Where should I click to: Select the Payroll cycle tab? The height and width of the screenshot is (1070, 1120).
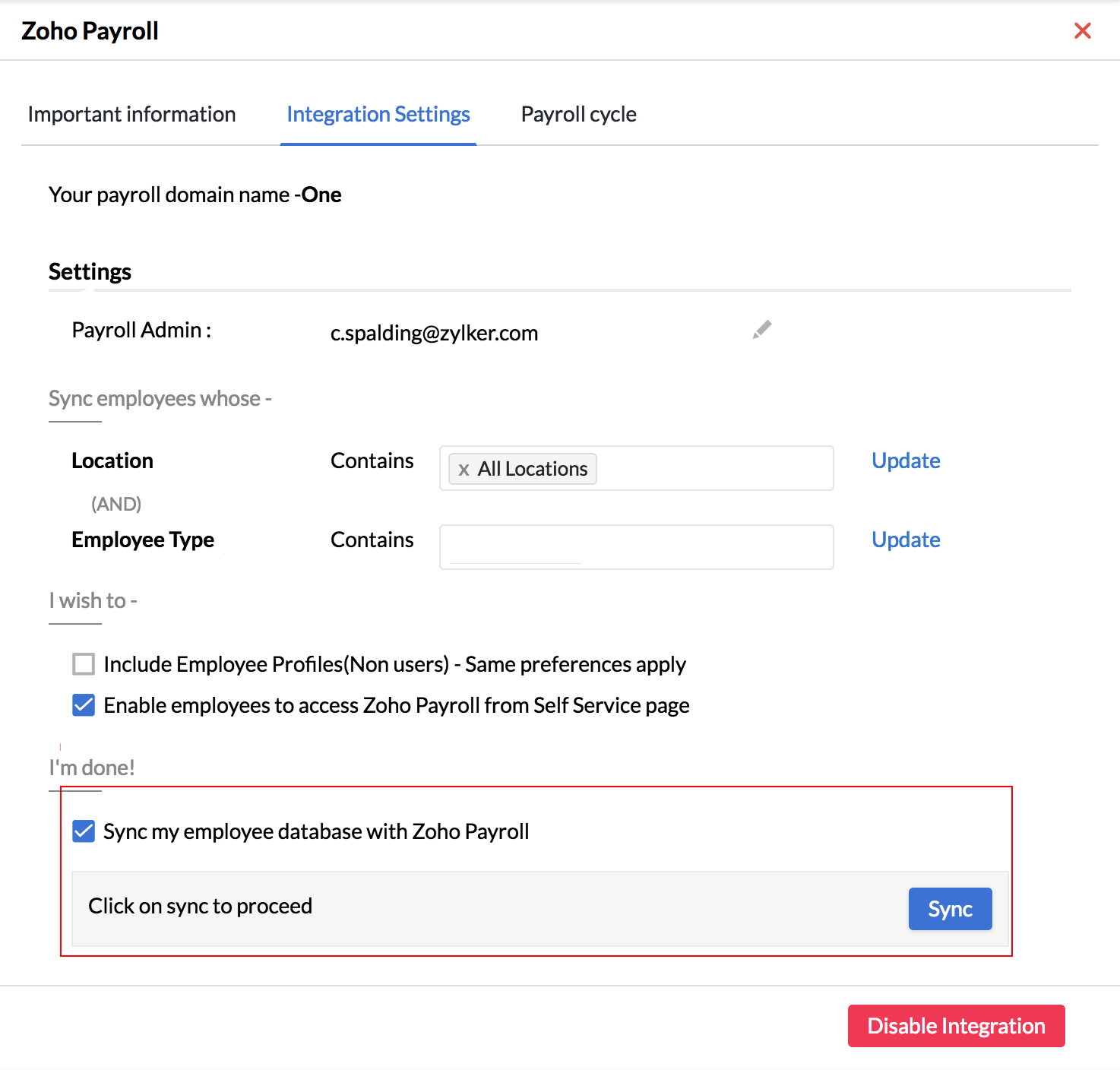(x=578, y=114)
